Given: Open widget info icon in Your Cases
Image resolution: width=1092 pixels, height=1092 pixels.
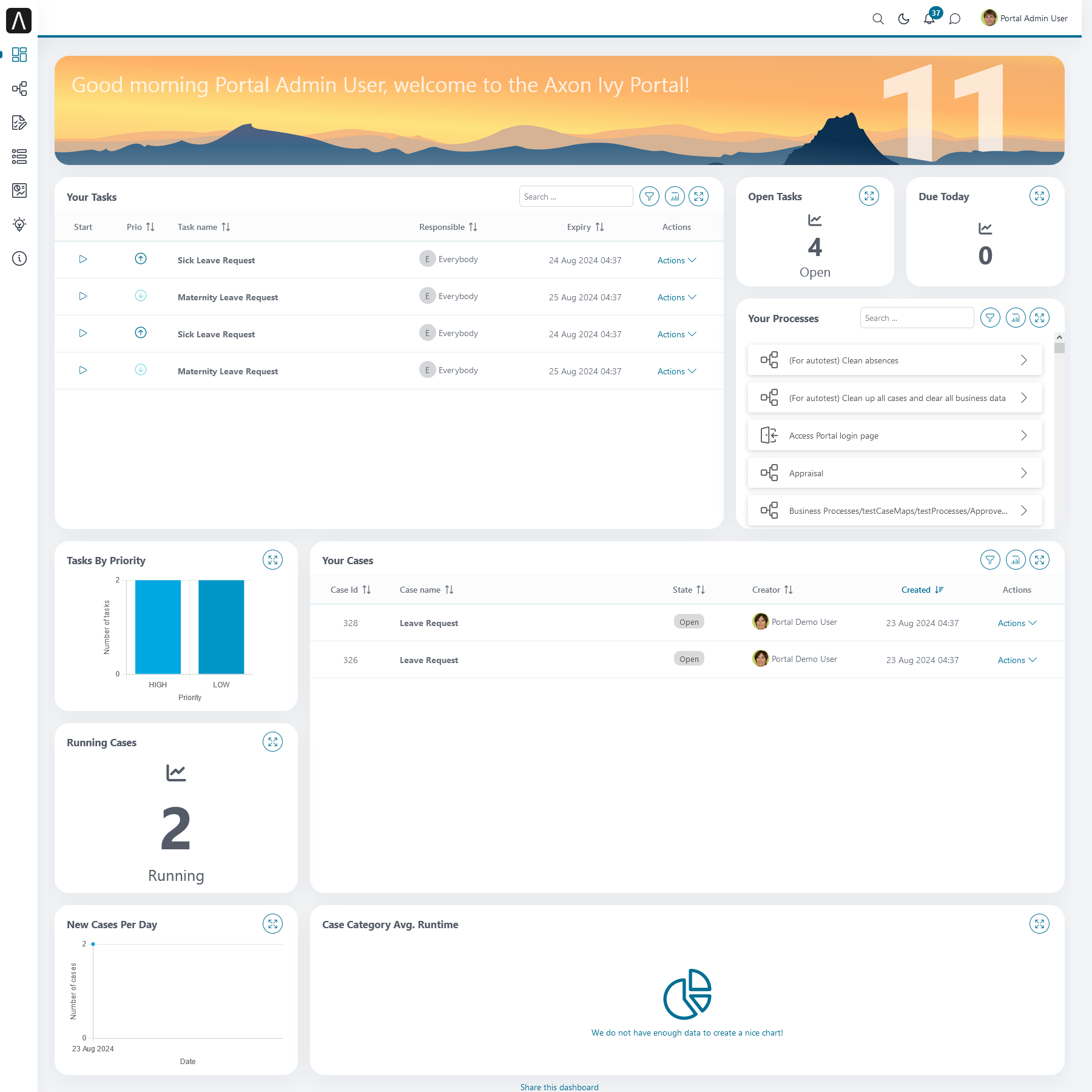Looking at the screenshot, I should point(1016,560).
